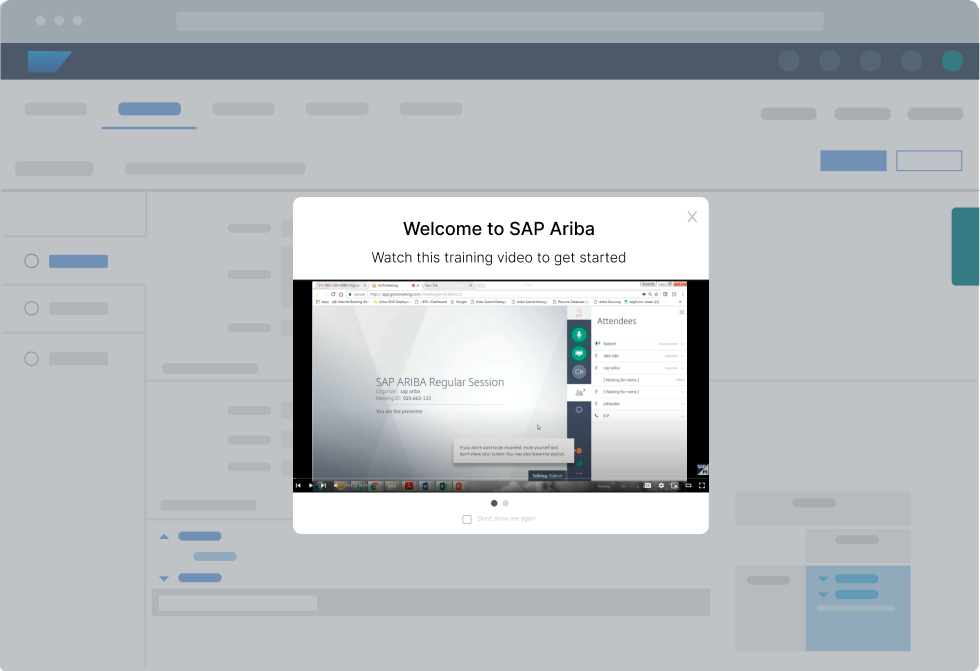This screenshot has height=671, width=980.
Task: Focus the browser address bar
Action: pyautogui.click(x=499, y=21)
